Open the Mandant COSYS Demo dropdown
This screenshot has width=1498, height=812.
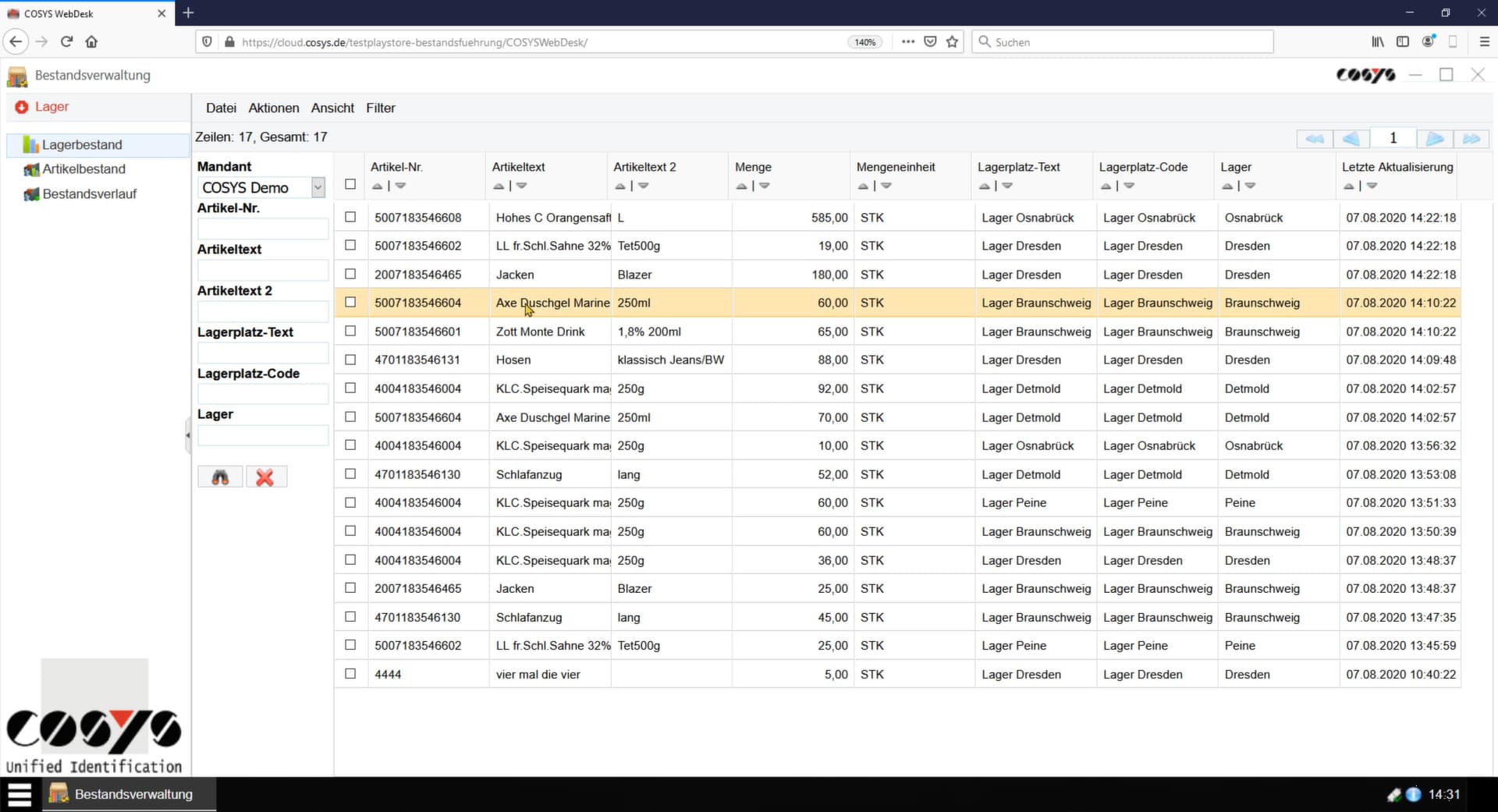coord(261,187)
